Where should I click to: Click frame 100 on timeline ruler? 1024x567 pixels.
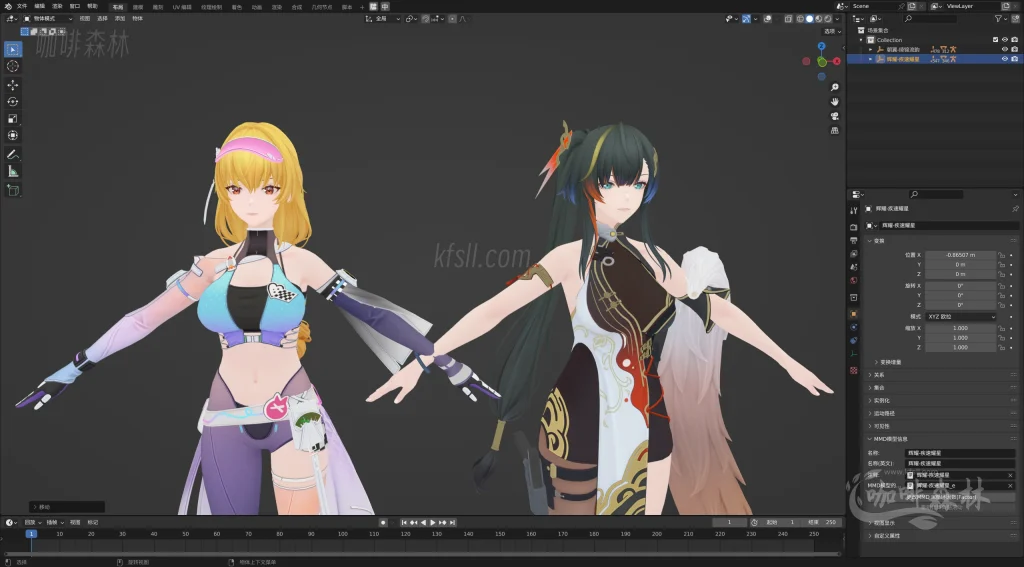342,534
